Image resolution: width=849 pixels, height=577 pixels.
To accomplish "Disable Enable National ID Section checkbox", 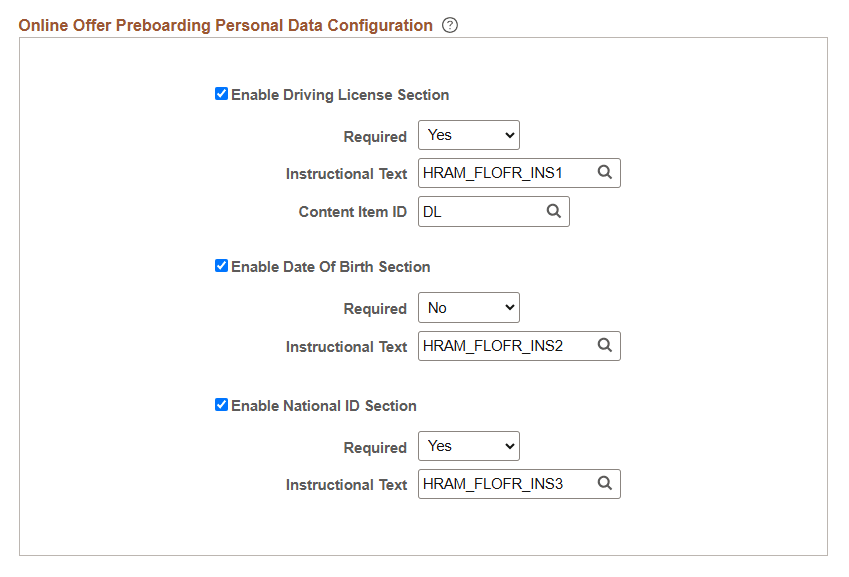I will (x=222, y=405).
